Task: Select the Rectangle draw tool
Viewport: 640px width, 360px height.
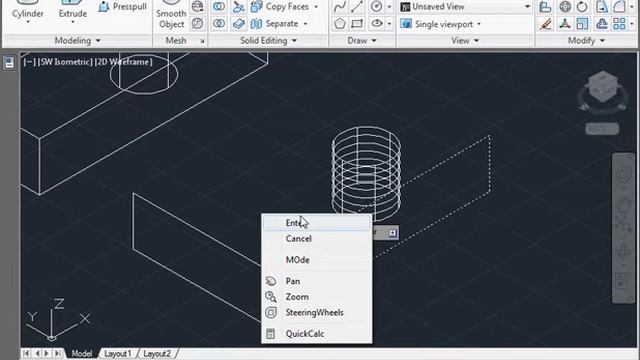Action: click(357, 24)
